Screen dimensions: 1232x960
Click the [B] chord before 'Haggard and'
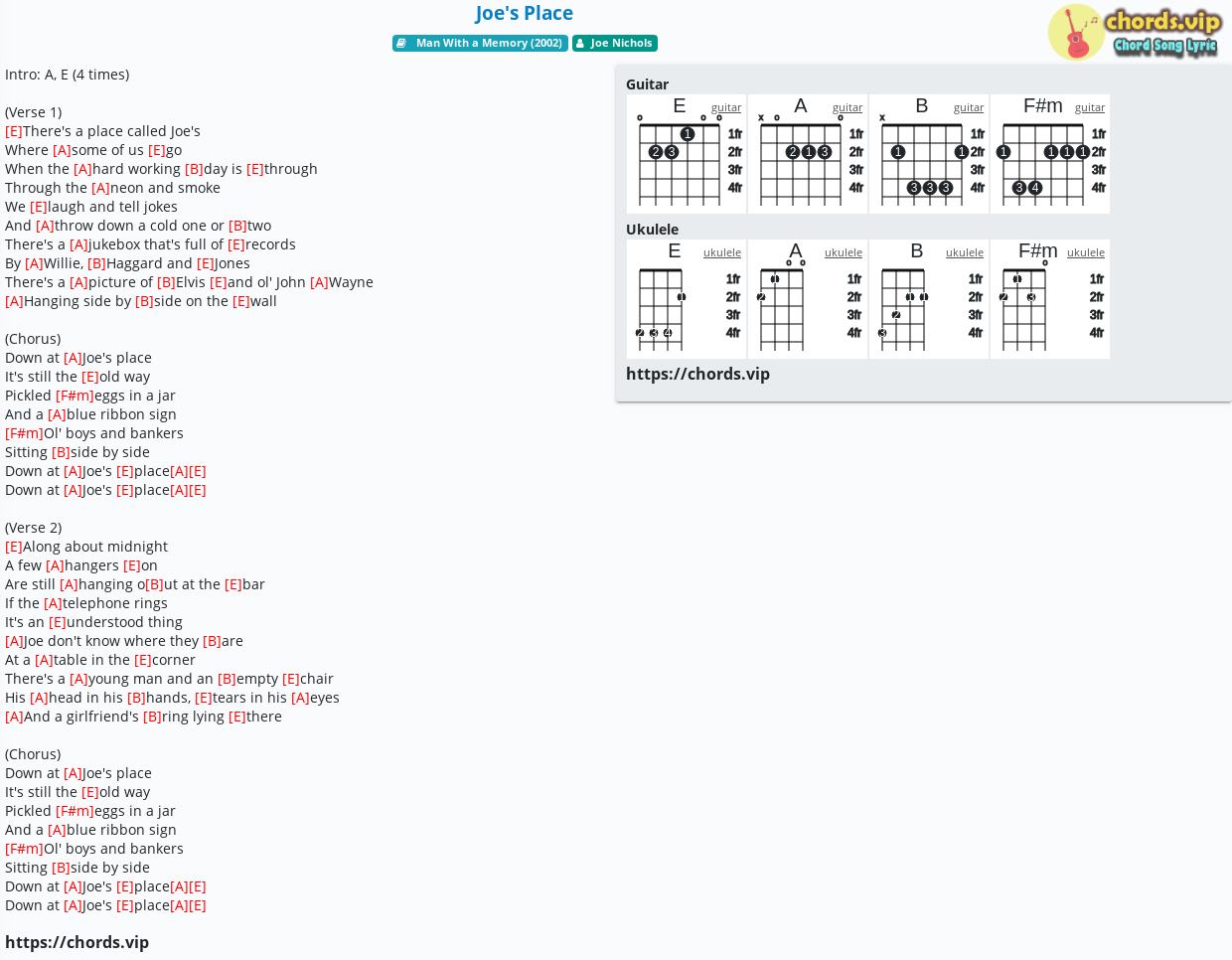[96, 263]
